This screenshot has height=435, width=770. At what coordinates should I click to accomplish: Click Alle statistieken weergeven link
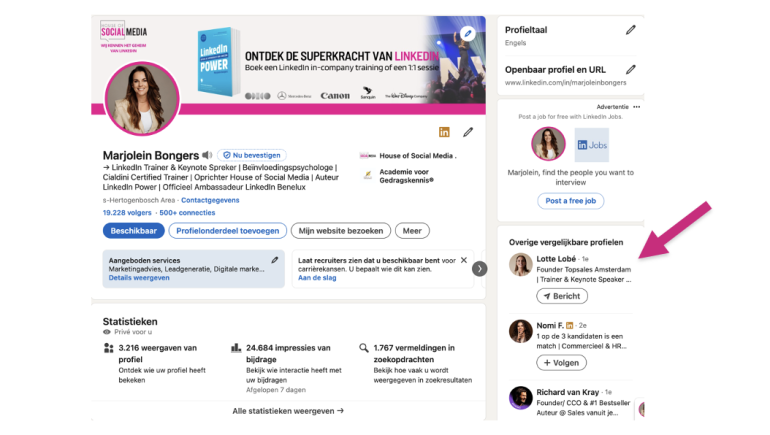(x=288, y=411)
